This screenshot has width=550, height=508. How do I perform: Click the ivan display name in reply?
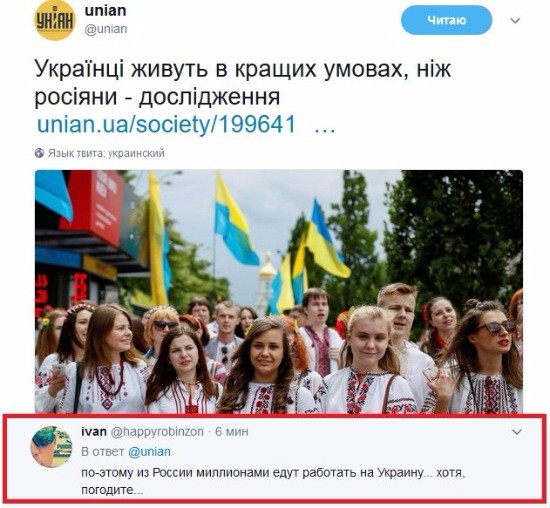pos(94,431)
